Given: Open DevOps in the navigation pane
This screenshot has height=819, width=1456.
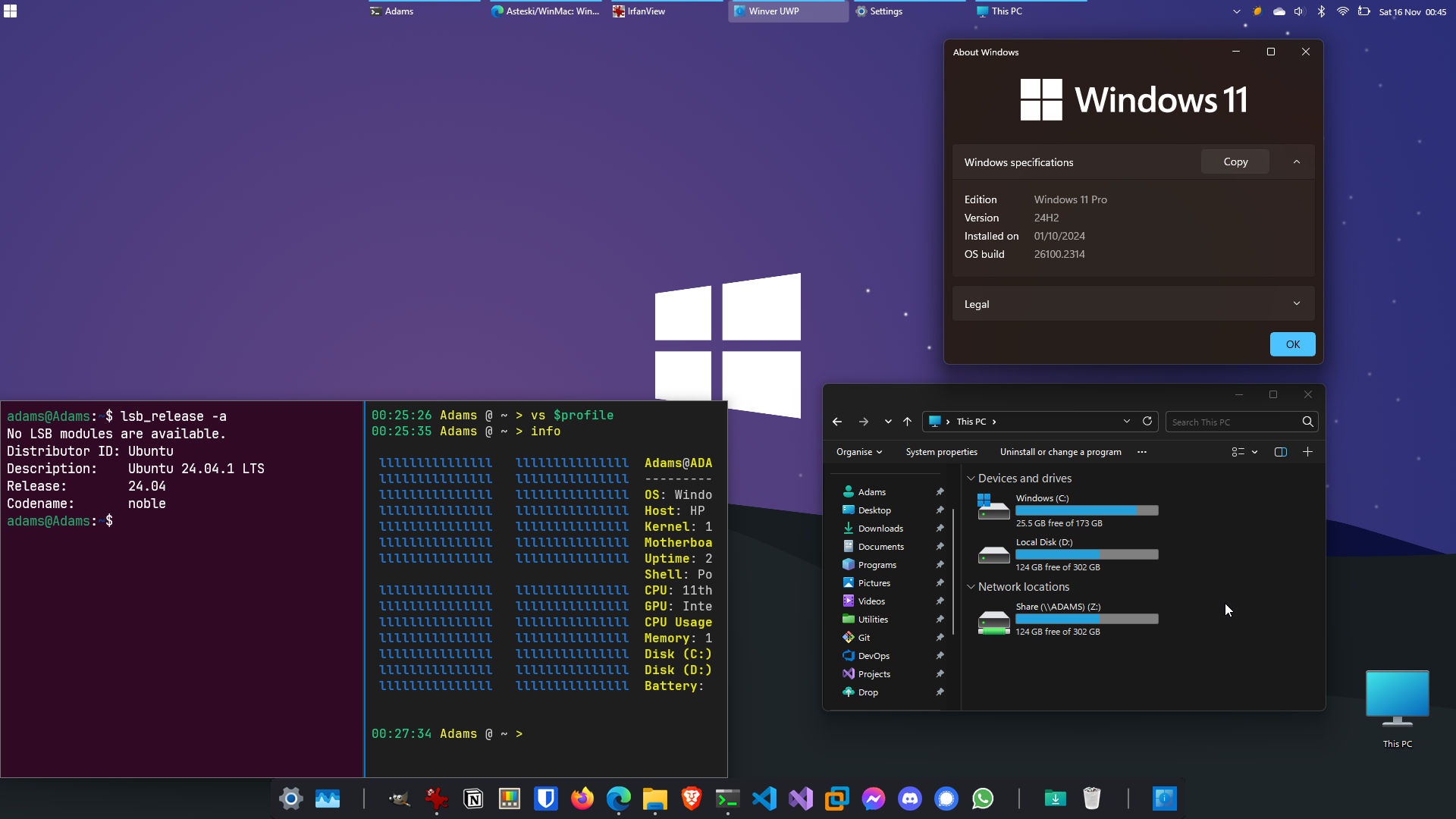Looking at the screenshot, I should tap(874, 656).
